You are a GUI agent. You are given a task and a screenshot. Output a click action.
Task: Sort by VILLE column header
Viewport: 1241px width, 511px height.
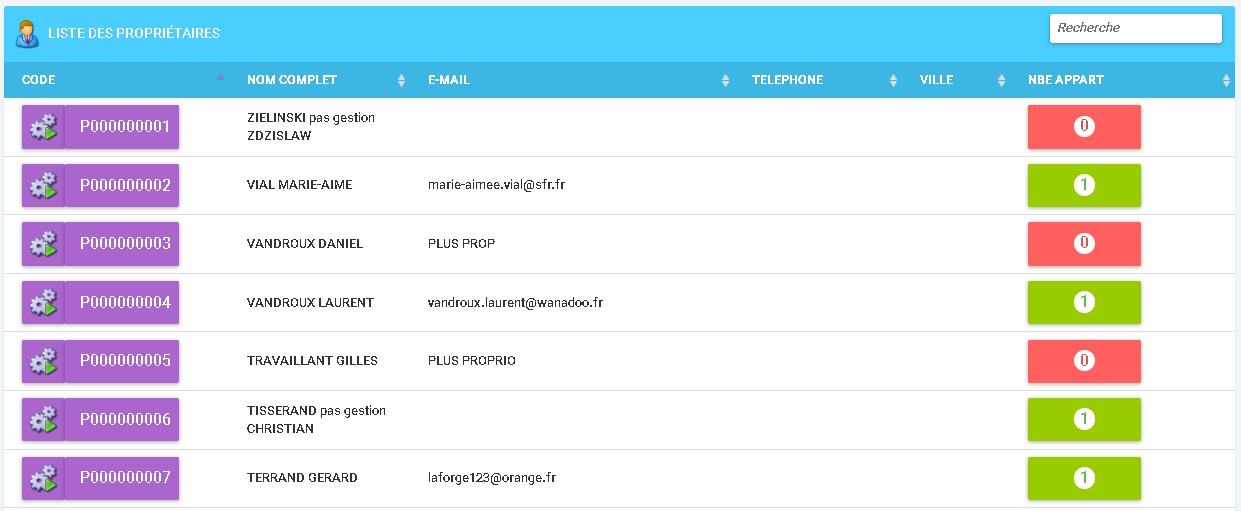(x=937, y=80)
